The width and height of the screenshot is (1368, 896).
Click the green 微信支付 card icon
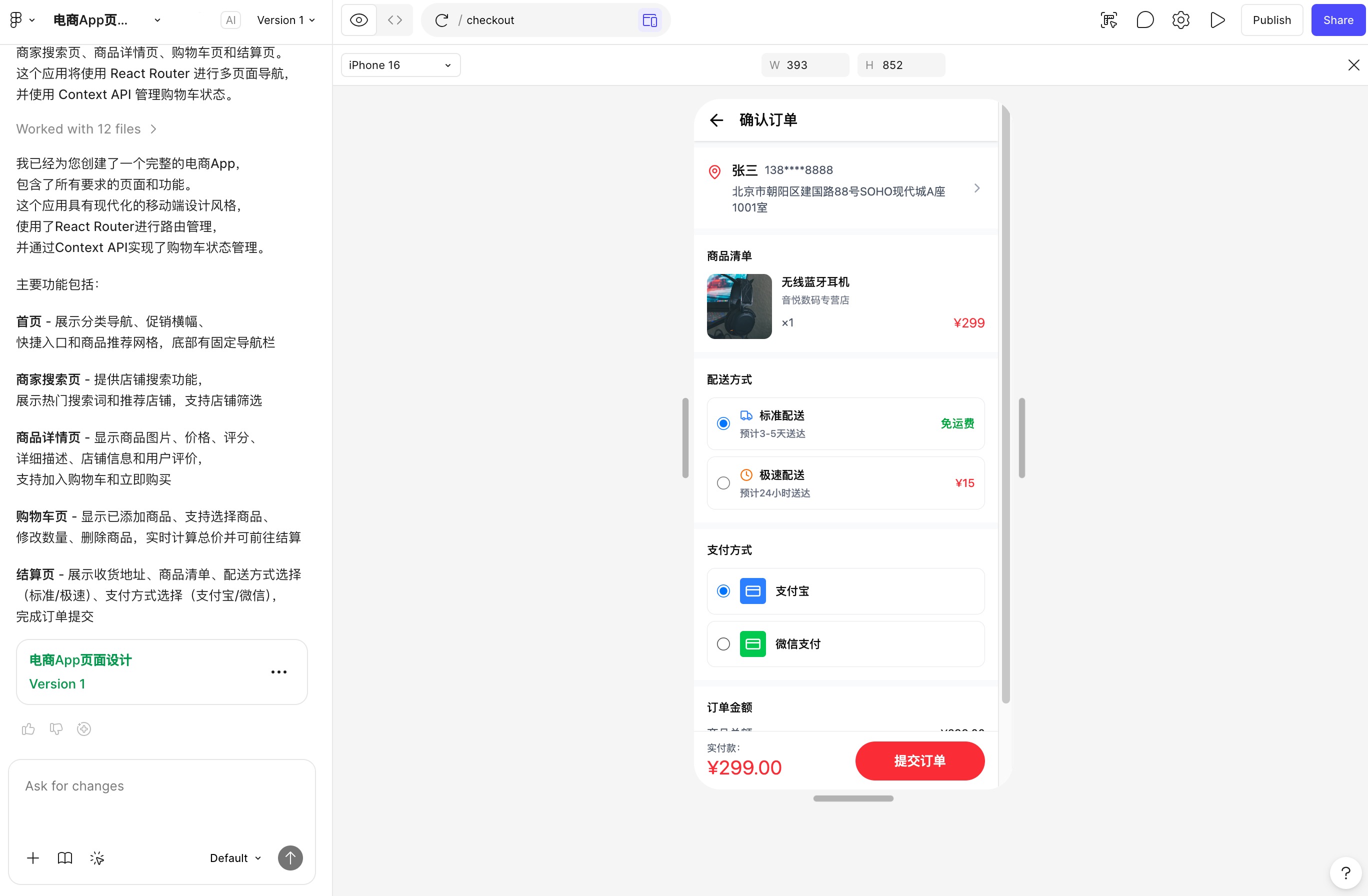click(752, 643)
